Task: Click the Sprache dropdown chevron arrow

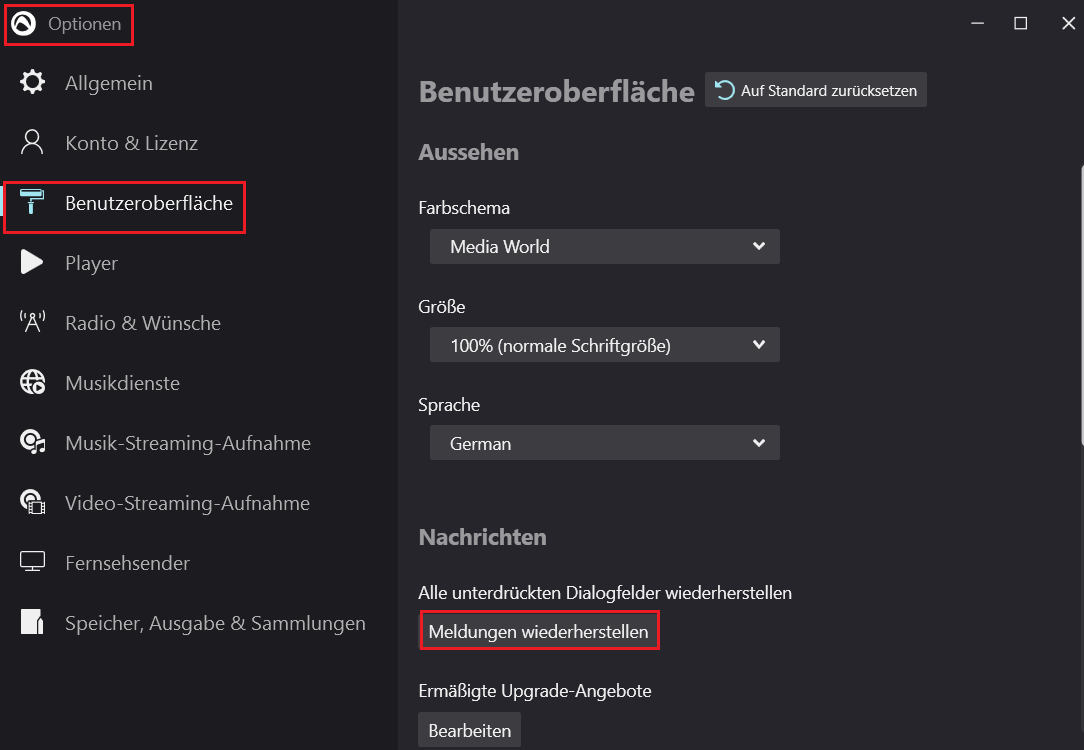Action: point(758,442)
